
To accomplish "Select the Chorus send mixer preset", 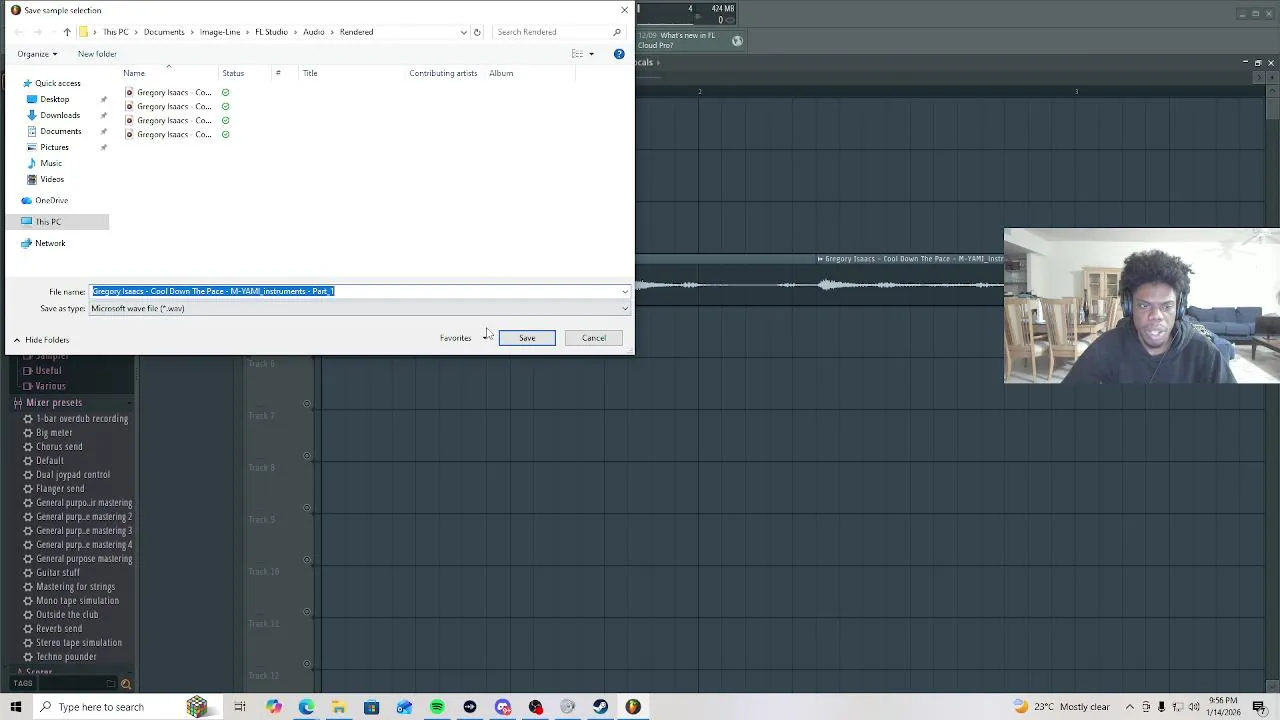I will pos(59,447).
